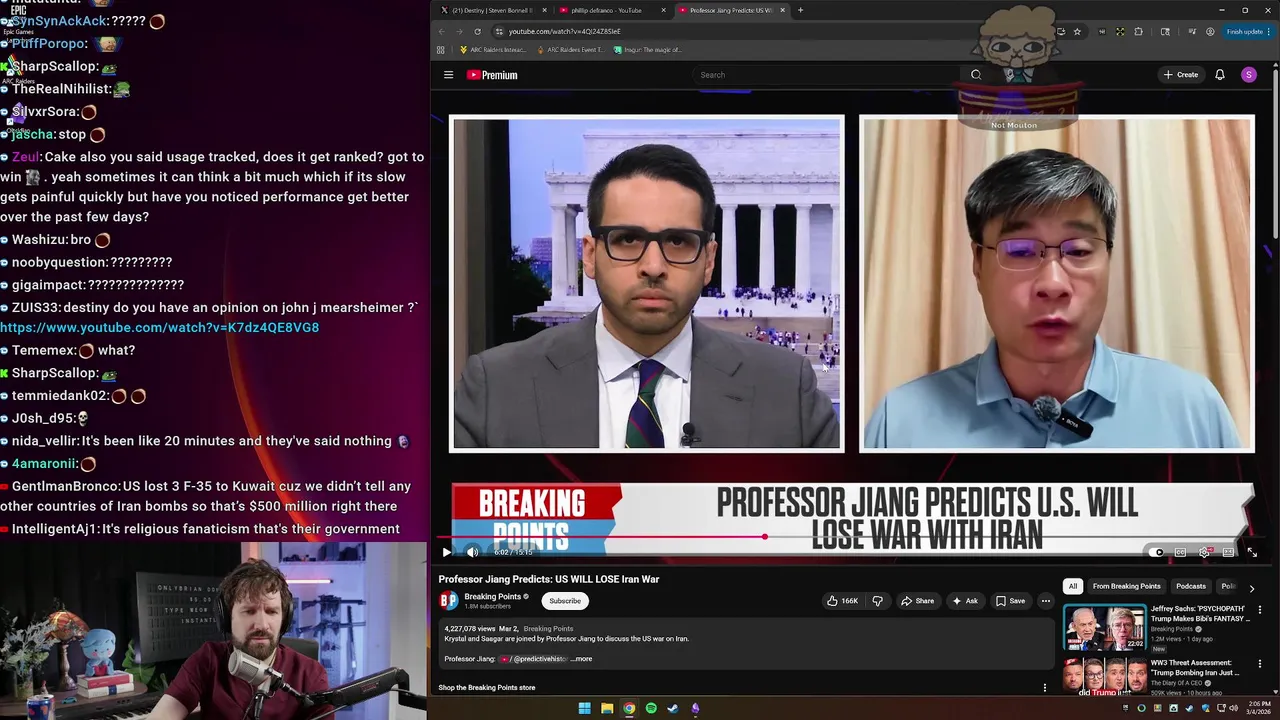
Task: Click the Shop the Breaking Points store text
Action: [486, 688]
